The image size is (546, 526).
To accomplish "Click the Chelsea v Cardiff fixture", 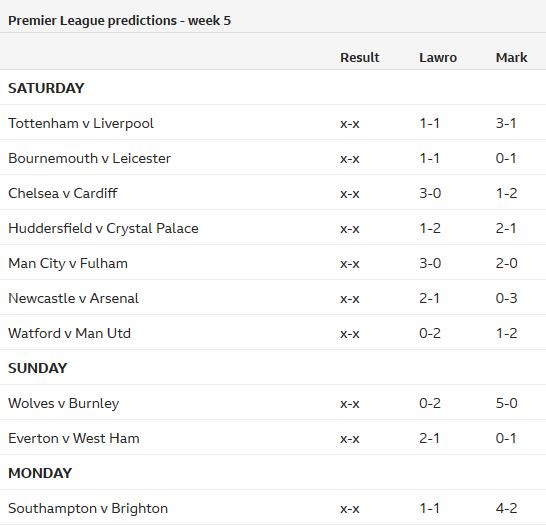I will coord(63,193).
